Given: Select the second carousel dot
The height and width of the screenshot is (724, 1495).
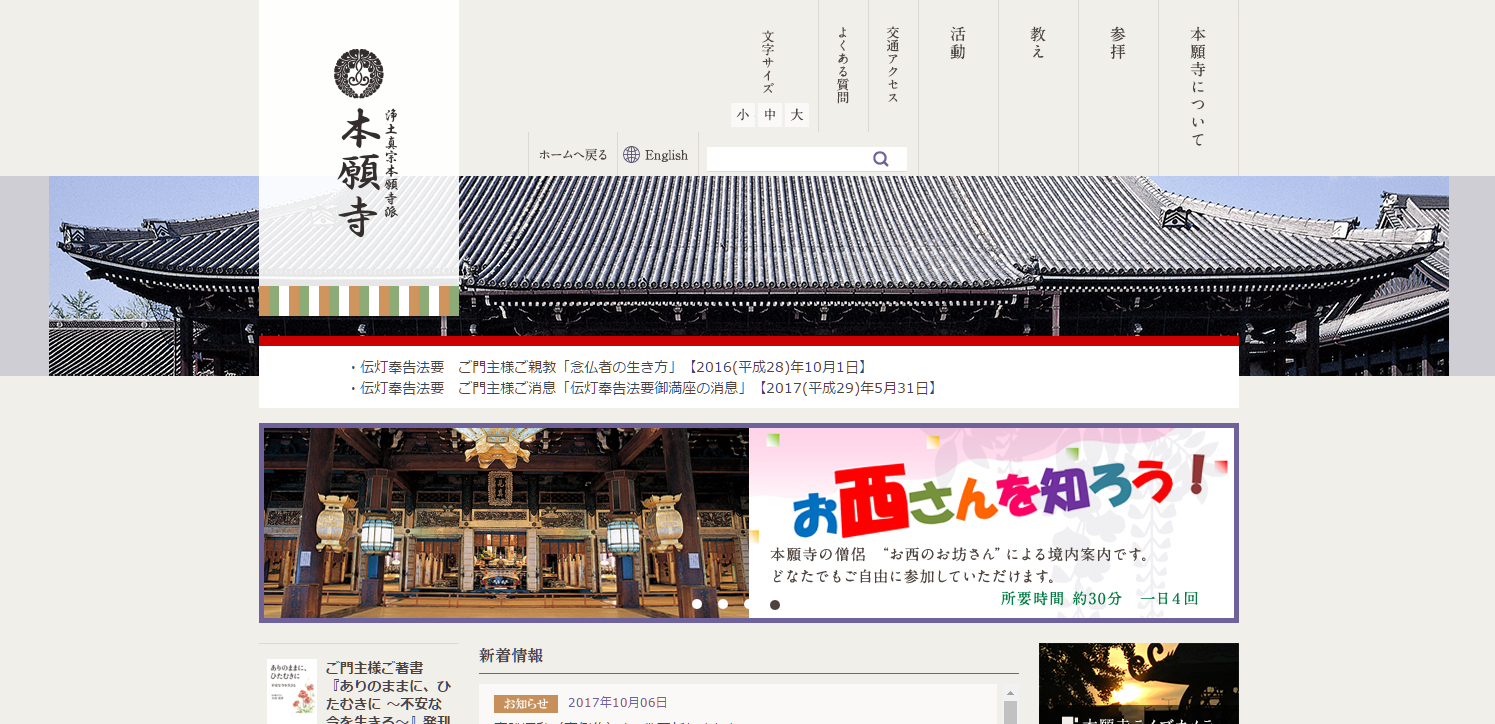Looking at the screenshot, I should (723, 604).
